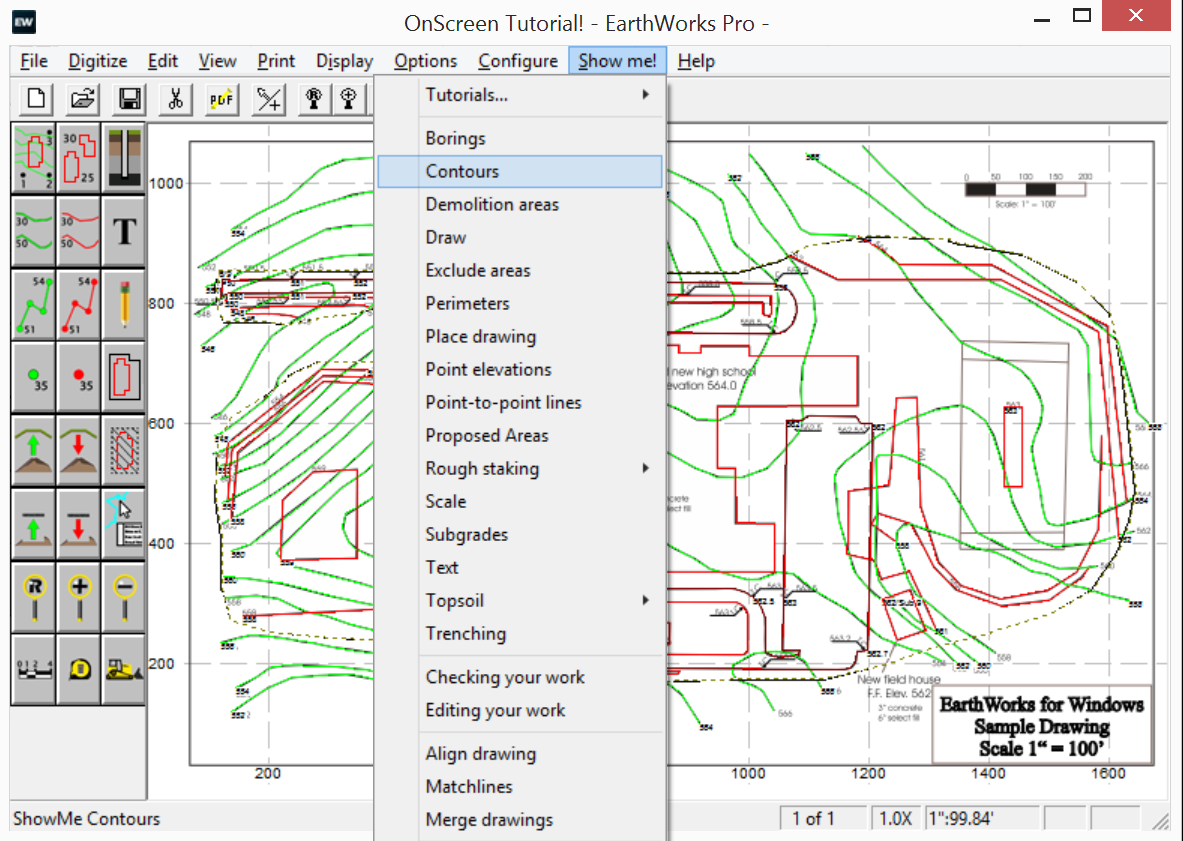This screenshot has width=1183, height=841.
Task: Select the red proposed contours tool
Action: point(79,232)
